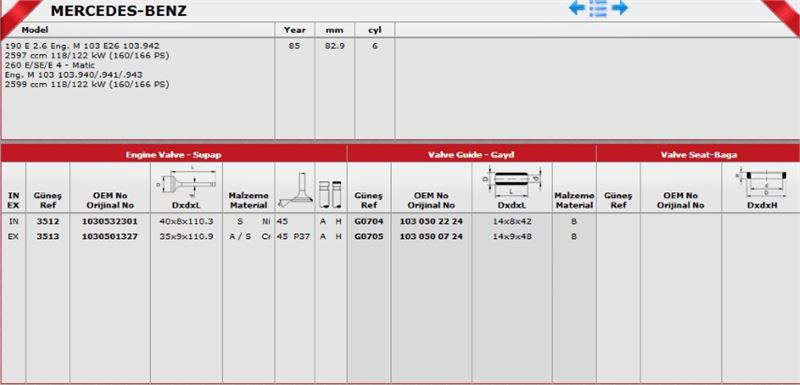Screen dimensions: 800x385
Task: Click the Model column header
Action: click(x=35, y=30)
